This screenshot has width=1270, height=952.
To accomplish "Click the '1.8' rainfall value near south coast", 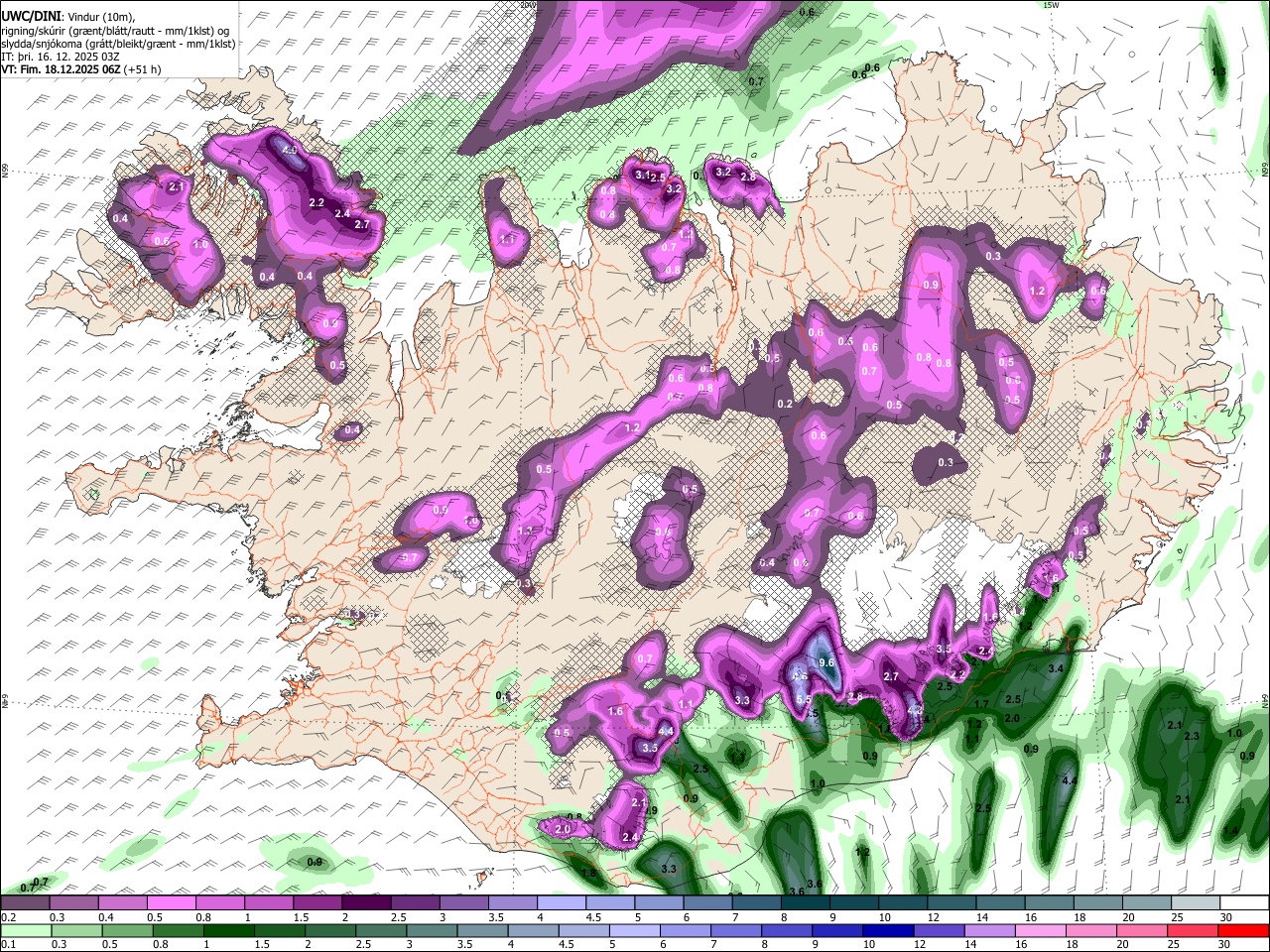I will click(588, 874).
